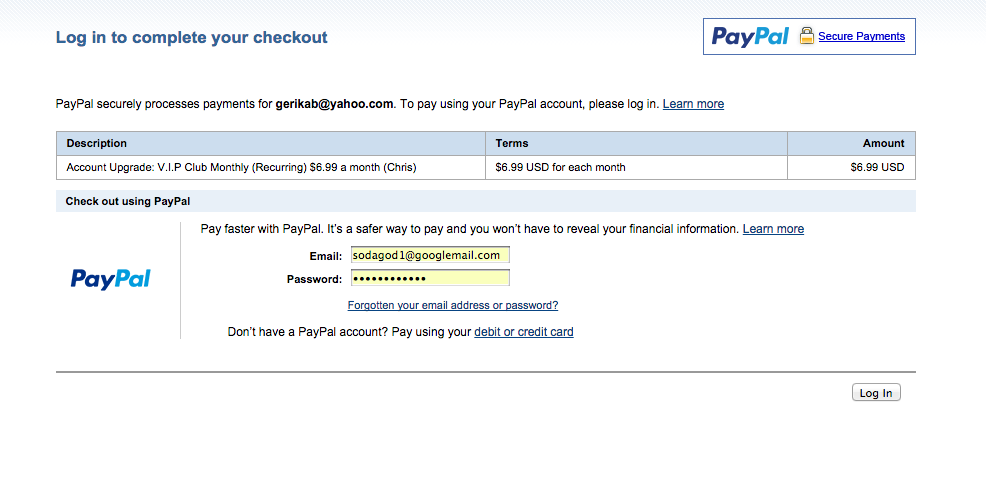
Task: Click the PayPal logo beside login form
Action: (111, 279)
